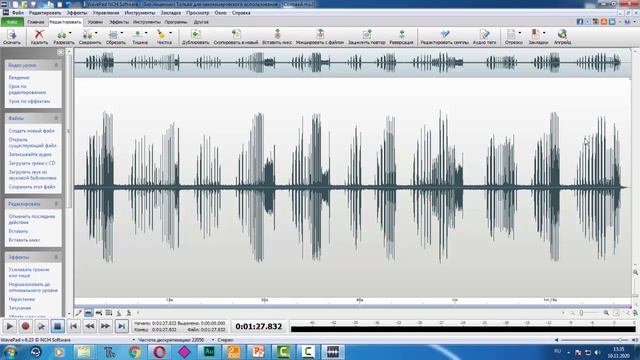Image resolution: width=640 pixels, height=360 pixels.
Task: Jump to end with skip-forward button
Action: (x=121, y=326)
